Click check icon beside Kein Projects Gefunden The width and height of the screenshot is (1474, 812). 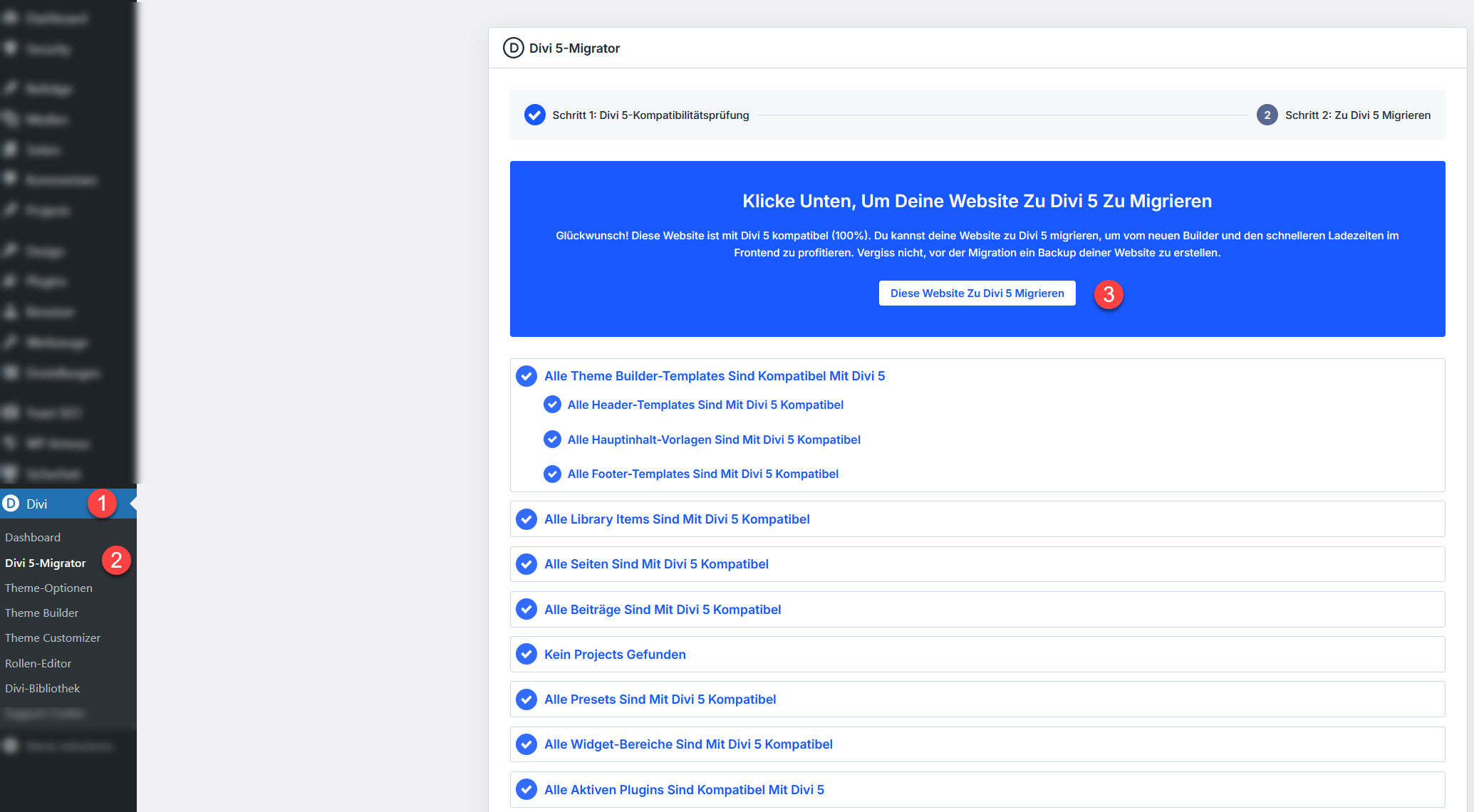click(x=526, y=654)
